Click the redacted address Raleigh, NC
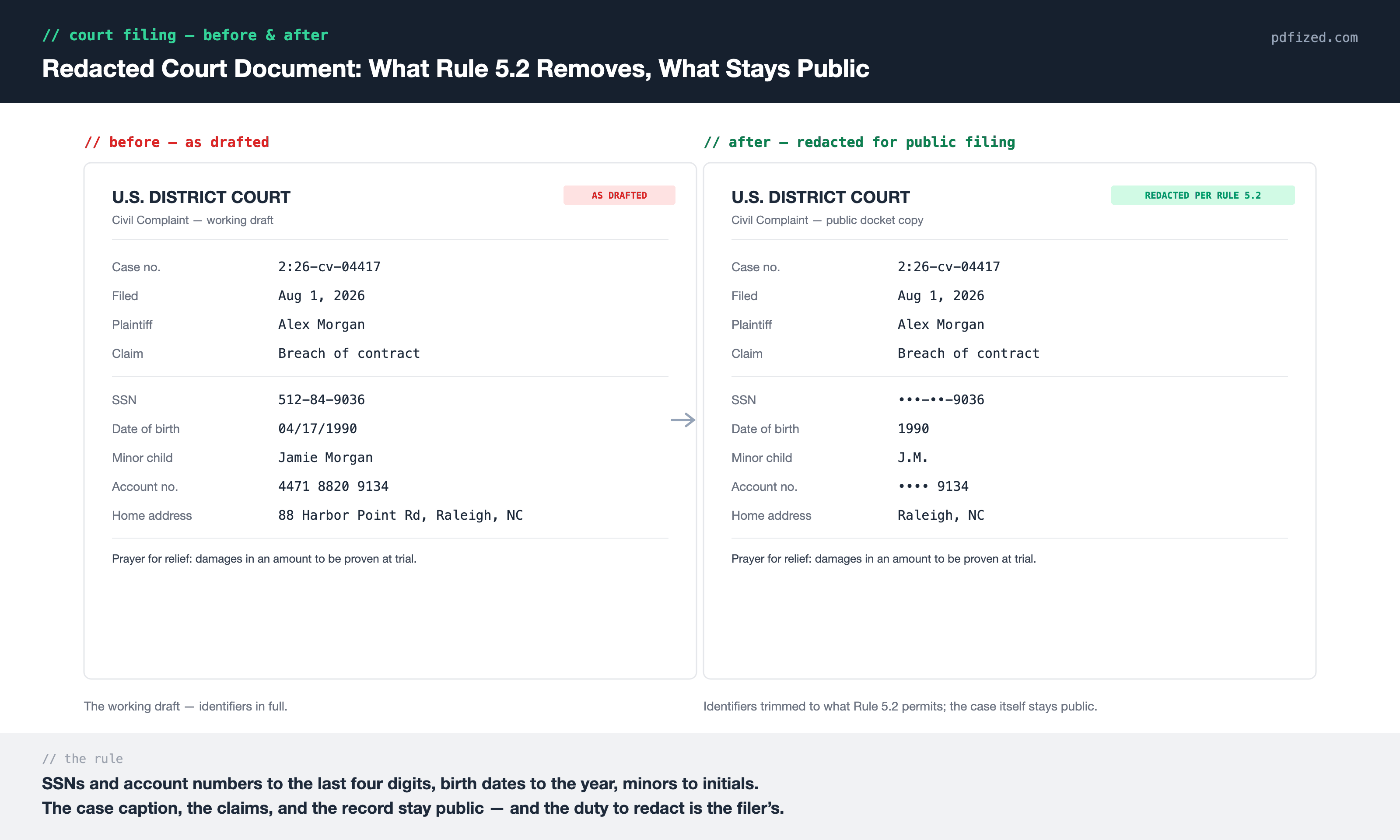This screenshot has width=1400, height=840. pyautogui.click(x=941, y=515)
